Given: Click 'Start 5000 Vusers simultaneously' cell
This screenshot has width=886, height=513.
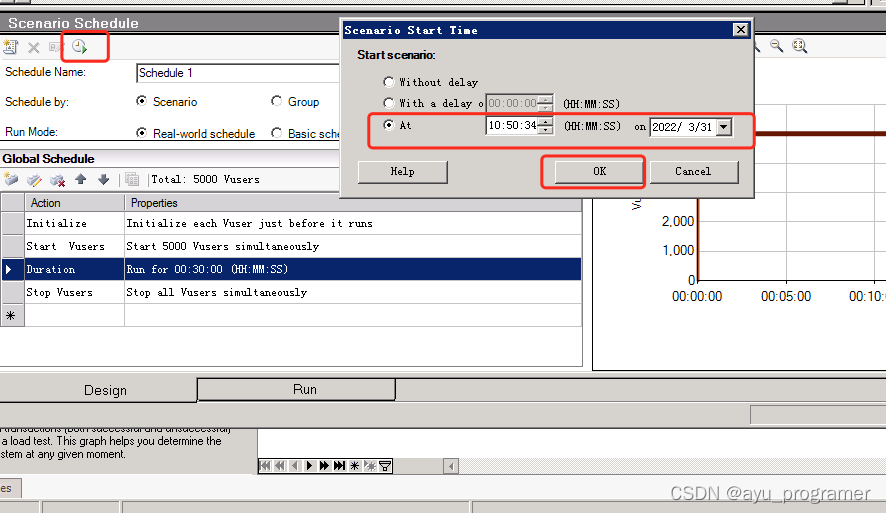Looking at the screenshot, I should point(353,246).
